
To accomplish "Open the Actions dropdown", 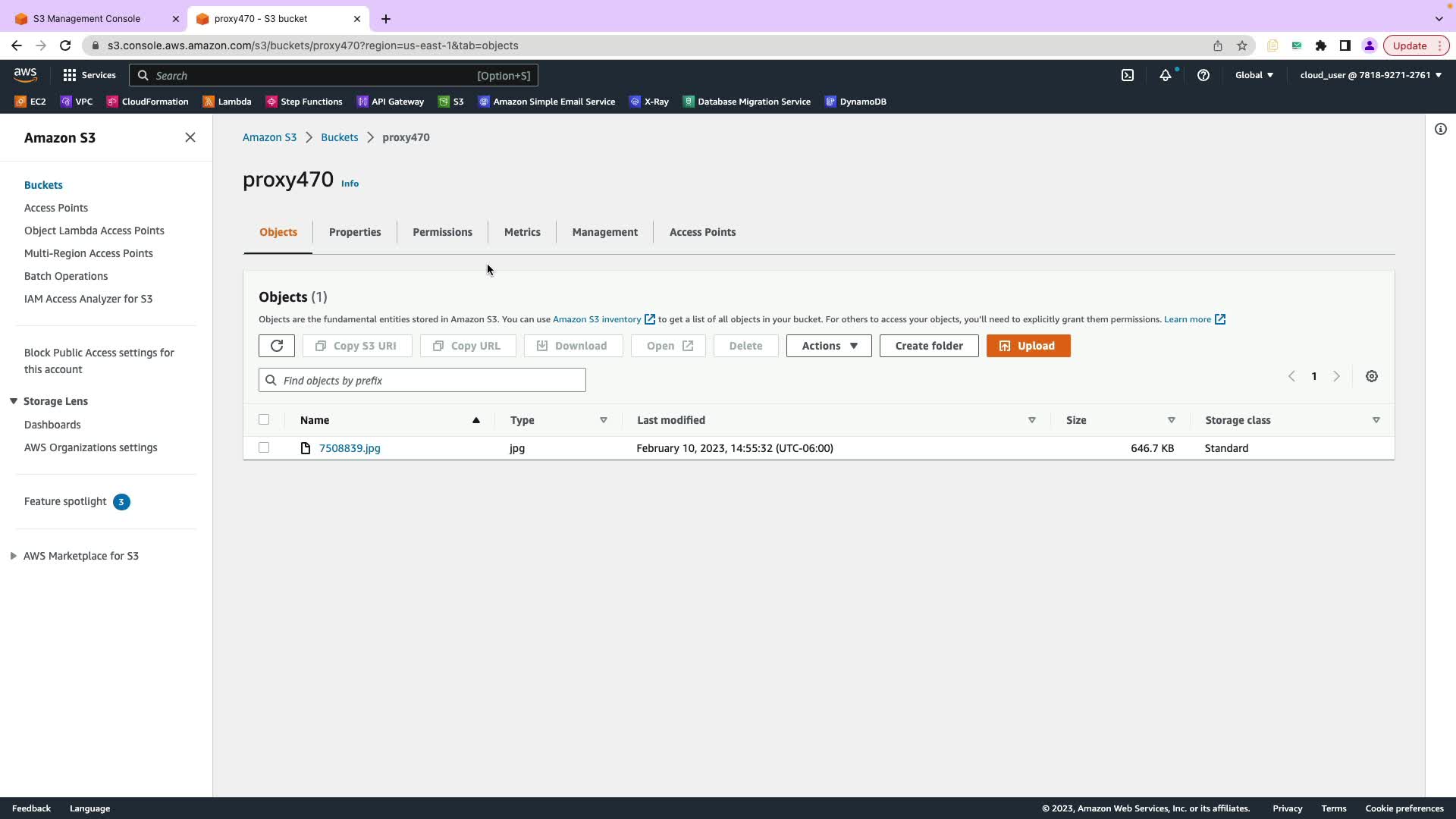I will [828, 346].
